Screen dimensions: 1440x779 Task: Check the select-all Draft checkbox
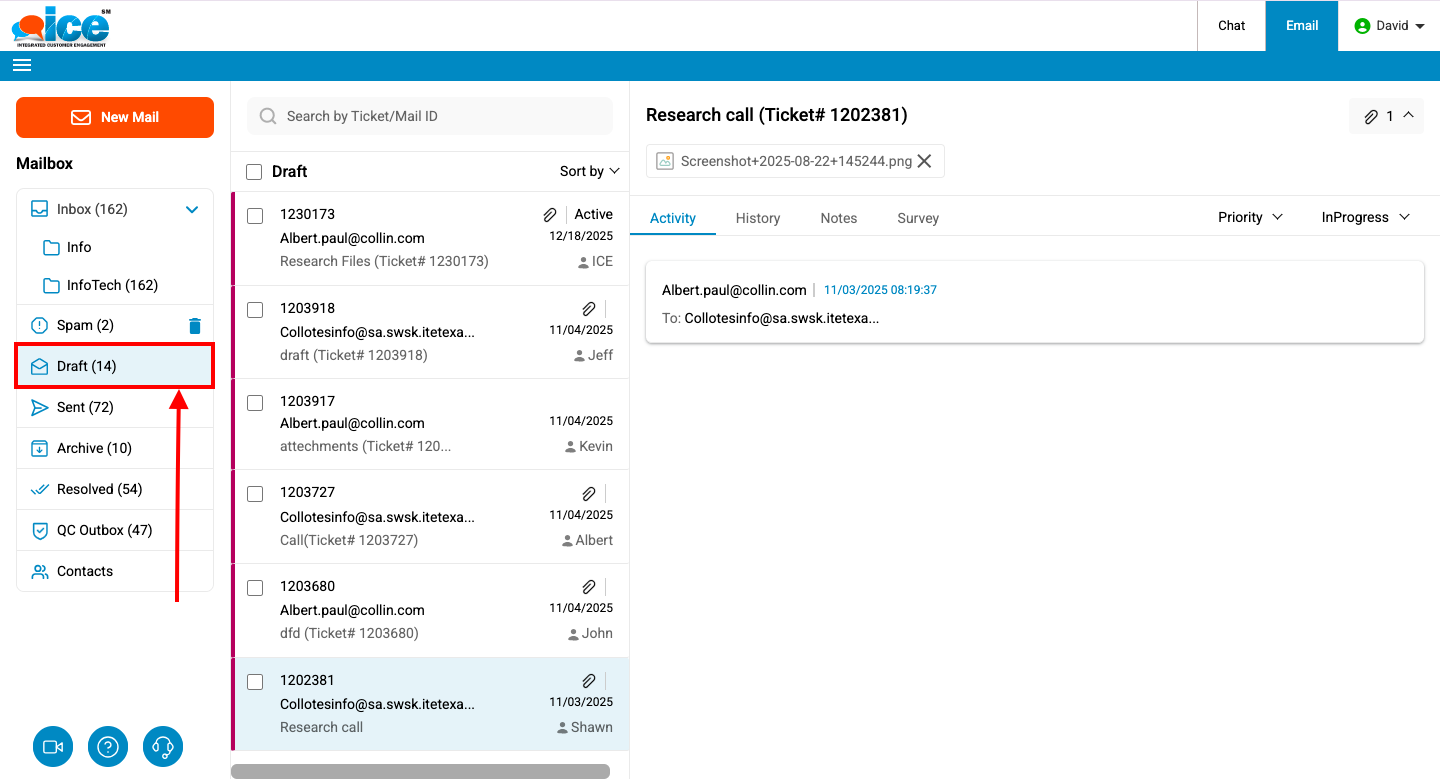pos(255,172)
